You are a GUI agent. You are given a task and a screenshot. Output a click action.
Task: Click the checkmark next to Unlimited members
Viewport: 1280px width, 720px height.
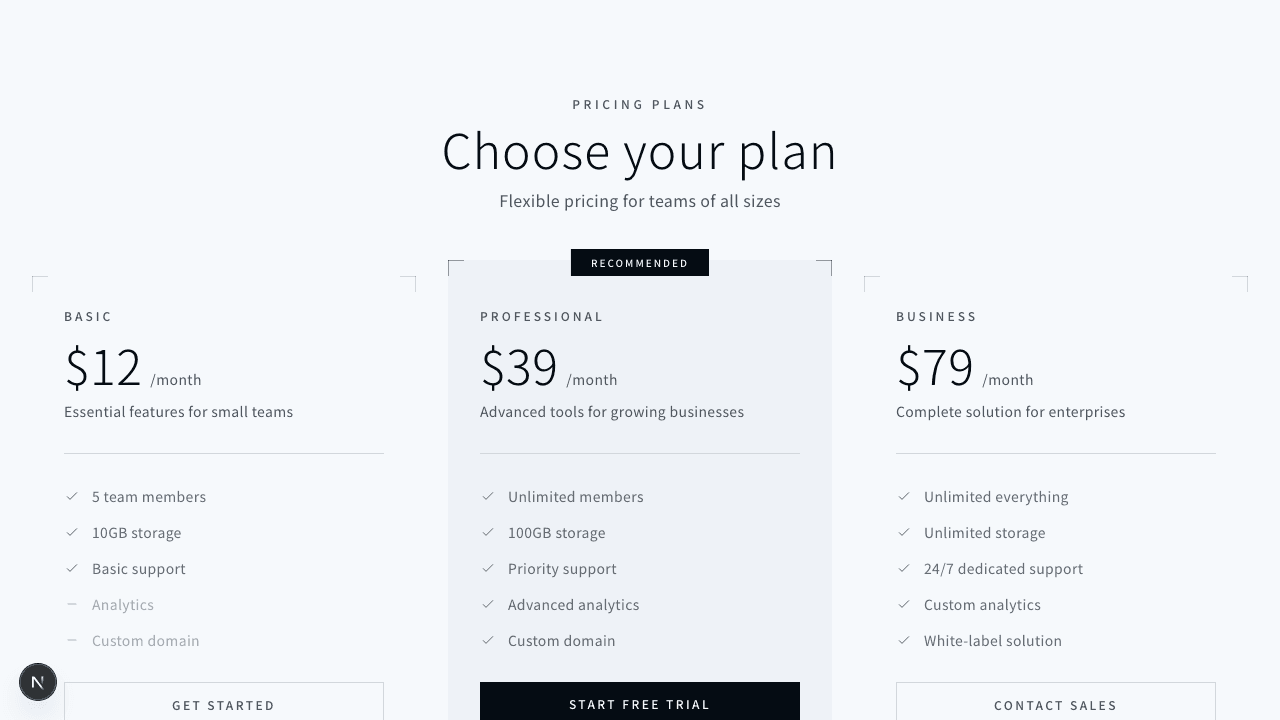[x=488, y=496]
